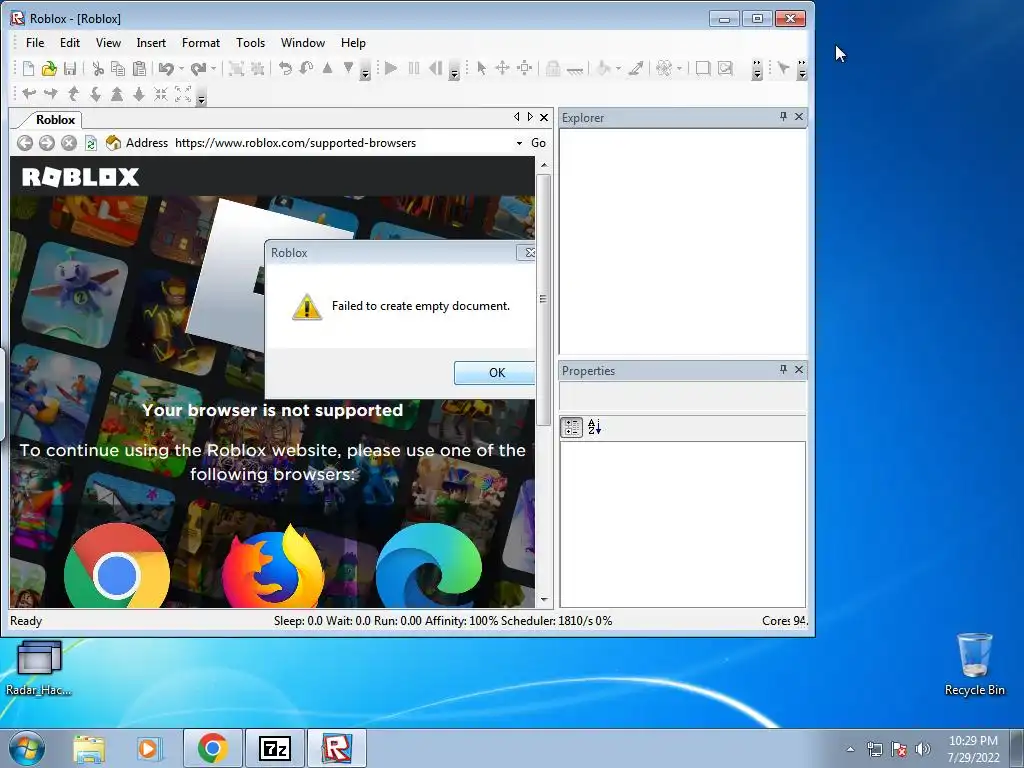1024x768 pixels.
Task: Open the File menu
Action: 35,42
